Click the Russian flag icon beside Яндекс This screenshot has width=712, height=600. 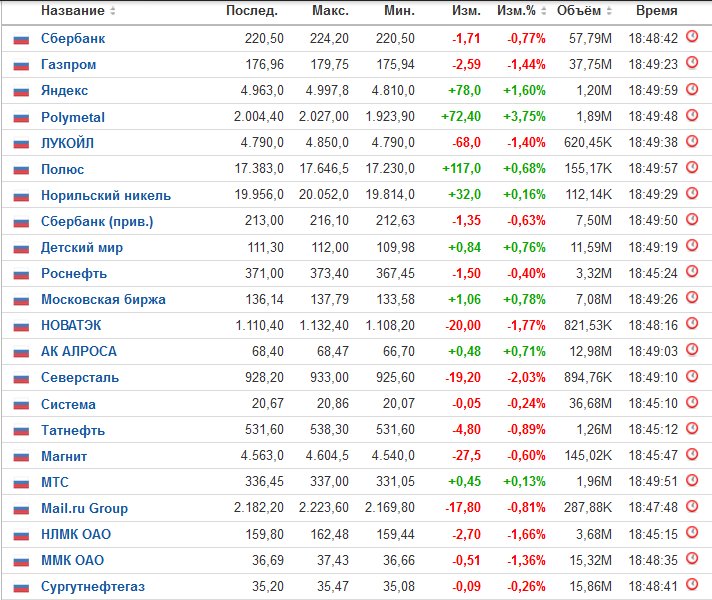(x=21, y=92)
